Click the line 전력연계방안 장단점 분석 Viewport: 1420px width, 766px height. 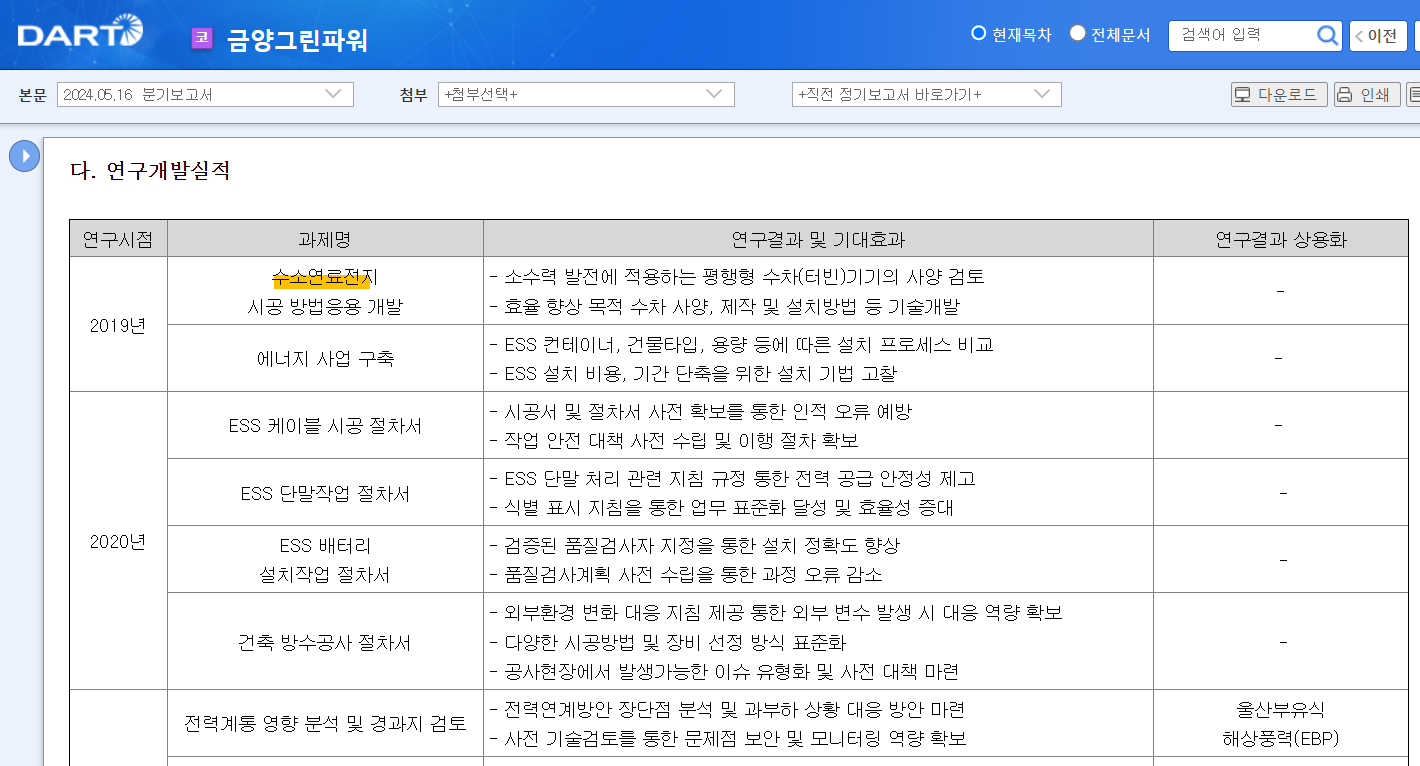pos(727,709)
